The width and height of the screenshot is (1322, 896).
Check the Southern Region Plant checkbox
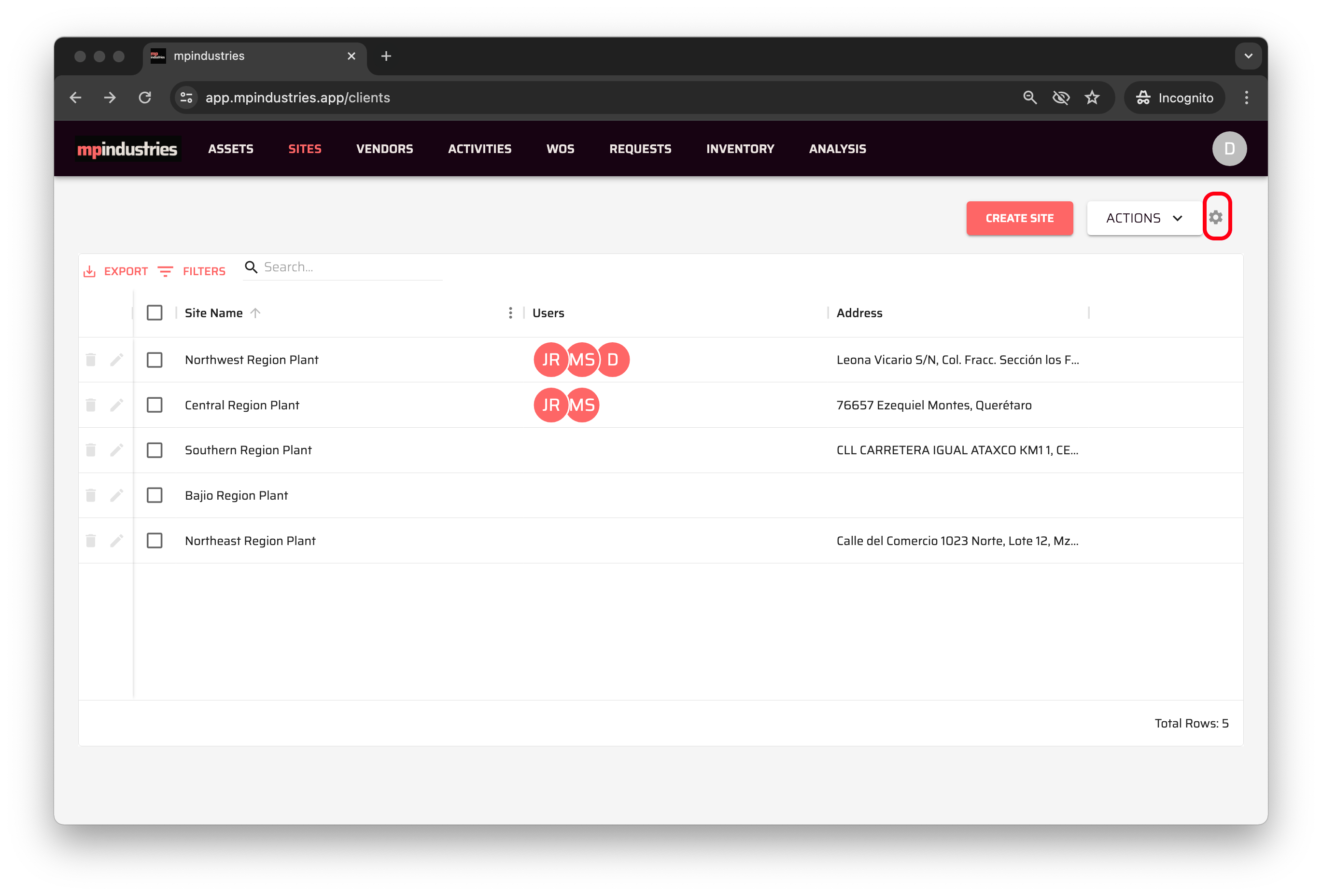155,450
